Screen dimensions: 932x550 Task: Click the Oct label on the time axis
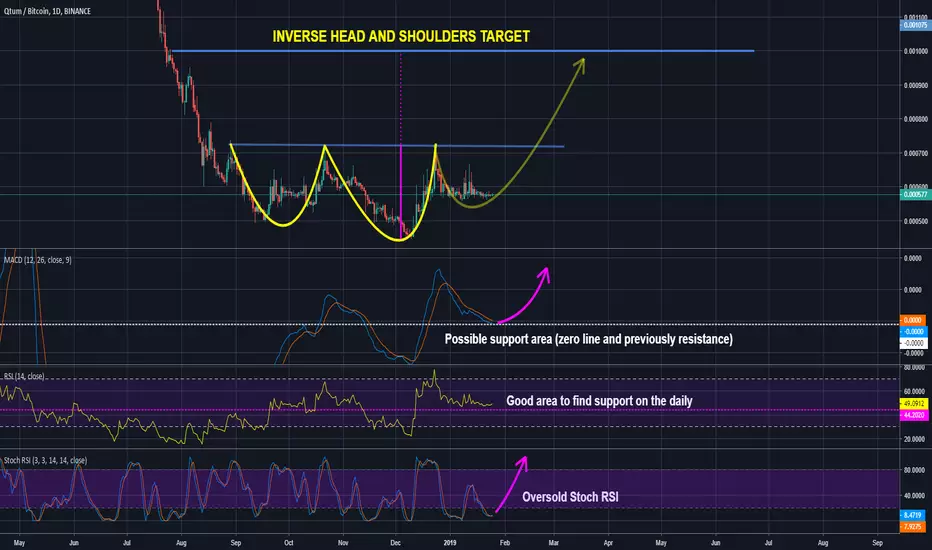pyautogui.click(x=289, y=543)
